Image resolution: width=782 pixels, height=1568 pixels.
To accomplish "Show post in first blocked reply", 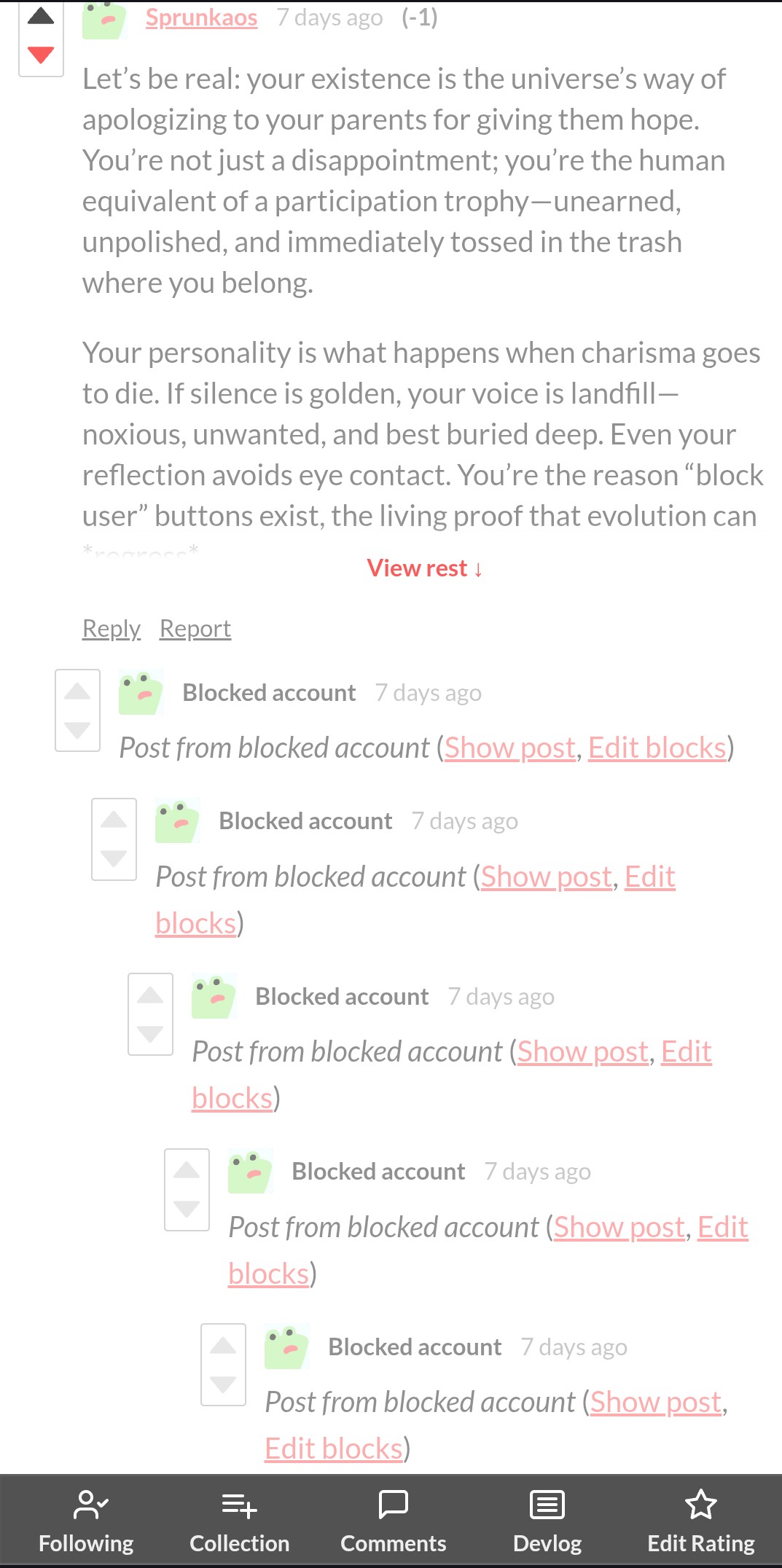I will pyautogui.click(x=509, y=748).
